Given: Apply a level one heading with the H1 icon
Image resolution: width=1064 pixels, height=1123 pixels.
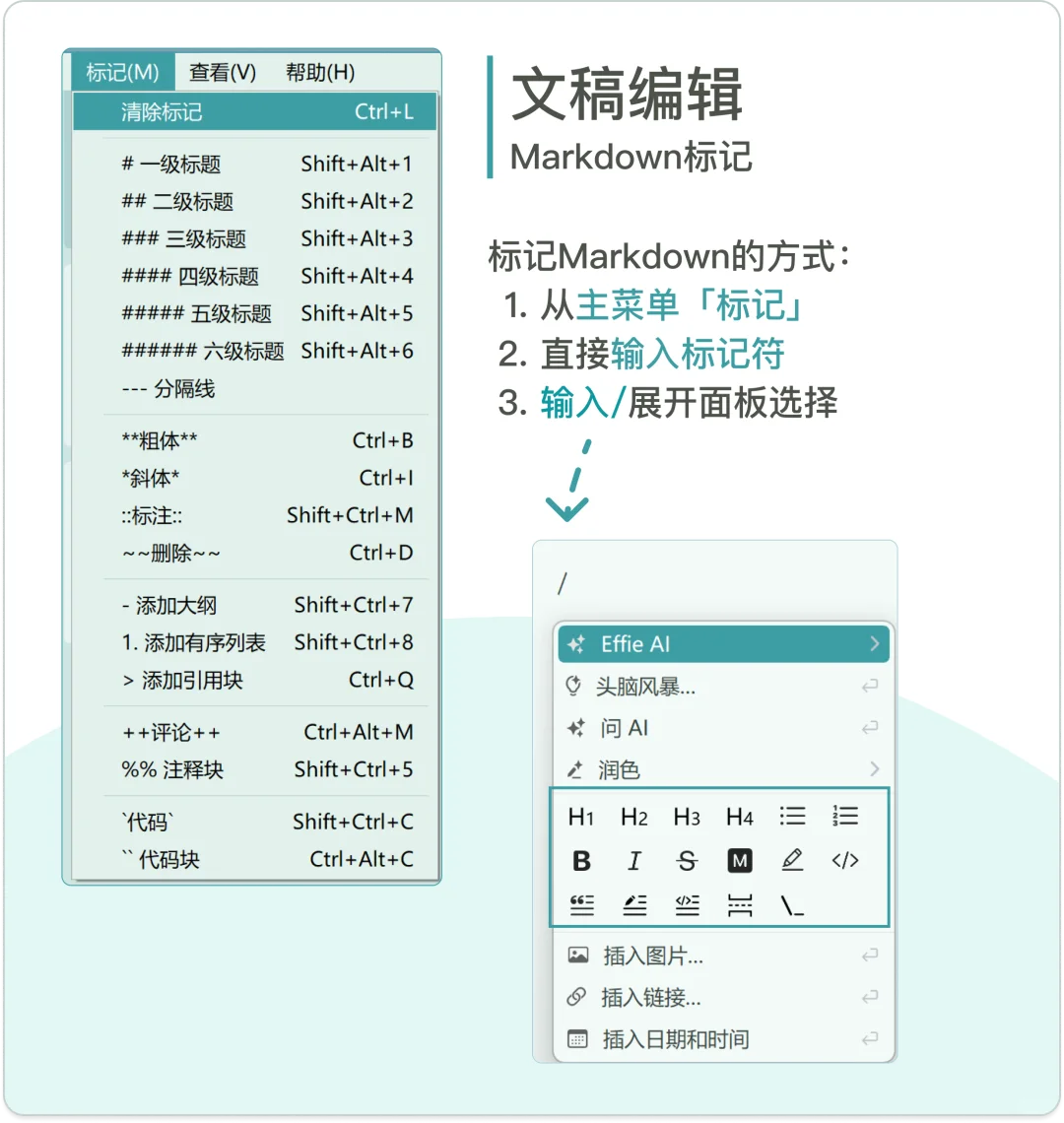Looking at the screenshot, I should tap(582, 816).
